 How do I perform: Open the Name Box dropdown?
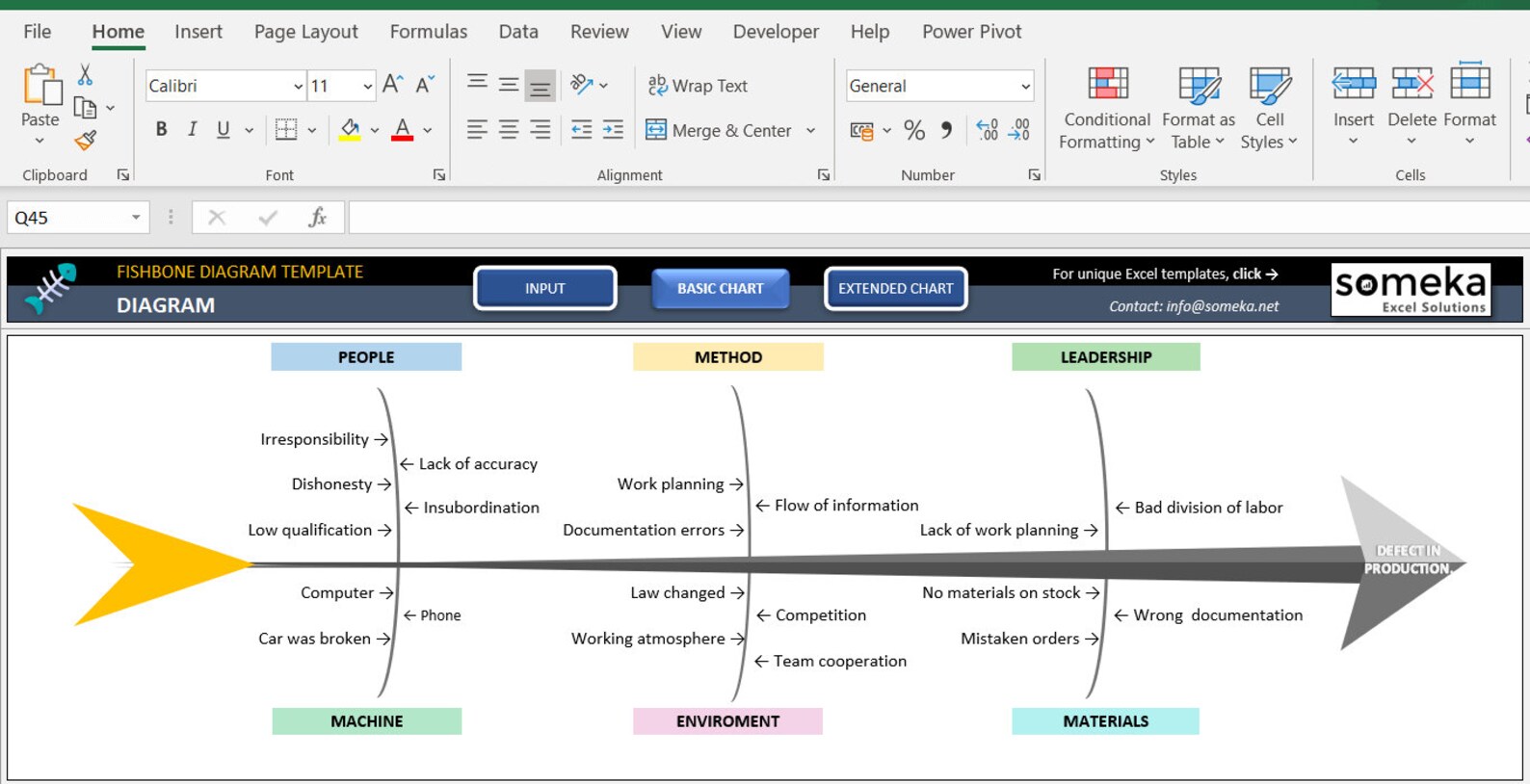click(136, 218)
